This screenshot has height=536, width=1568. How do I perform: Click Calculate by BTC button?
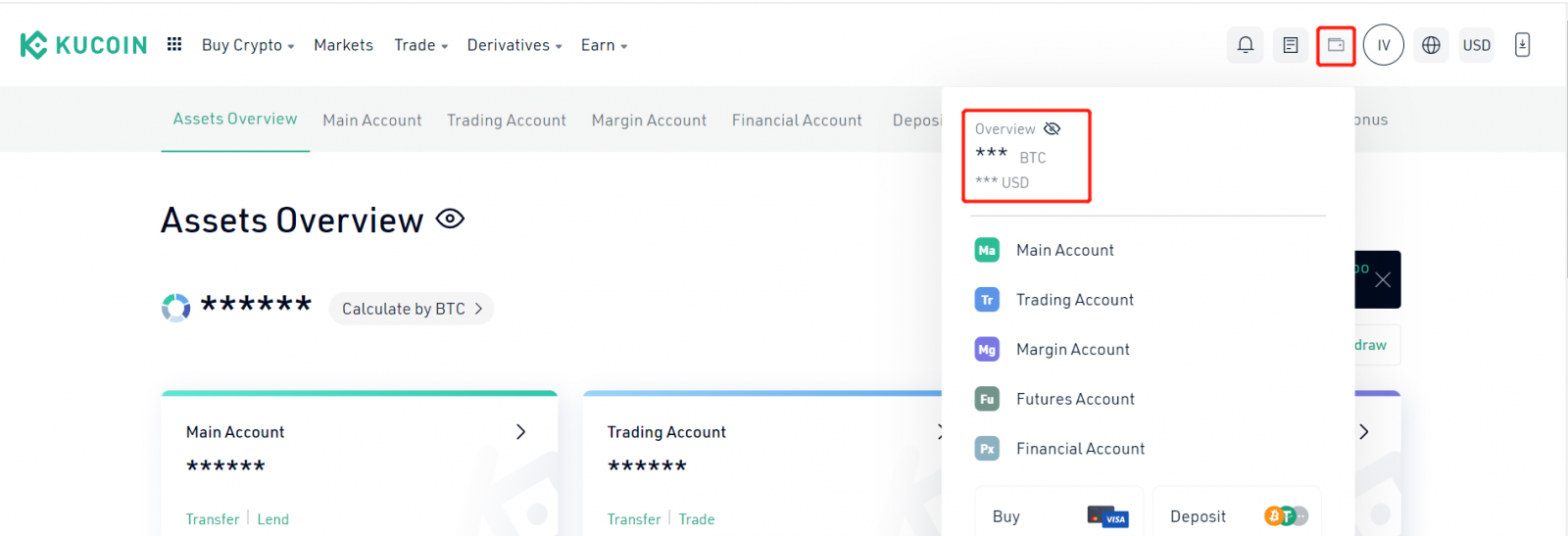pyautogui.click(x=412, y=309)
